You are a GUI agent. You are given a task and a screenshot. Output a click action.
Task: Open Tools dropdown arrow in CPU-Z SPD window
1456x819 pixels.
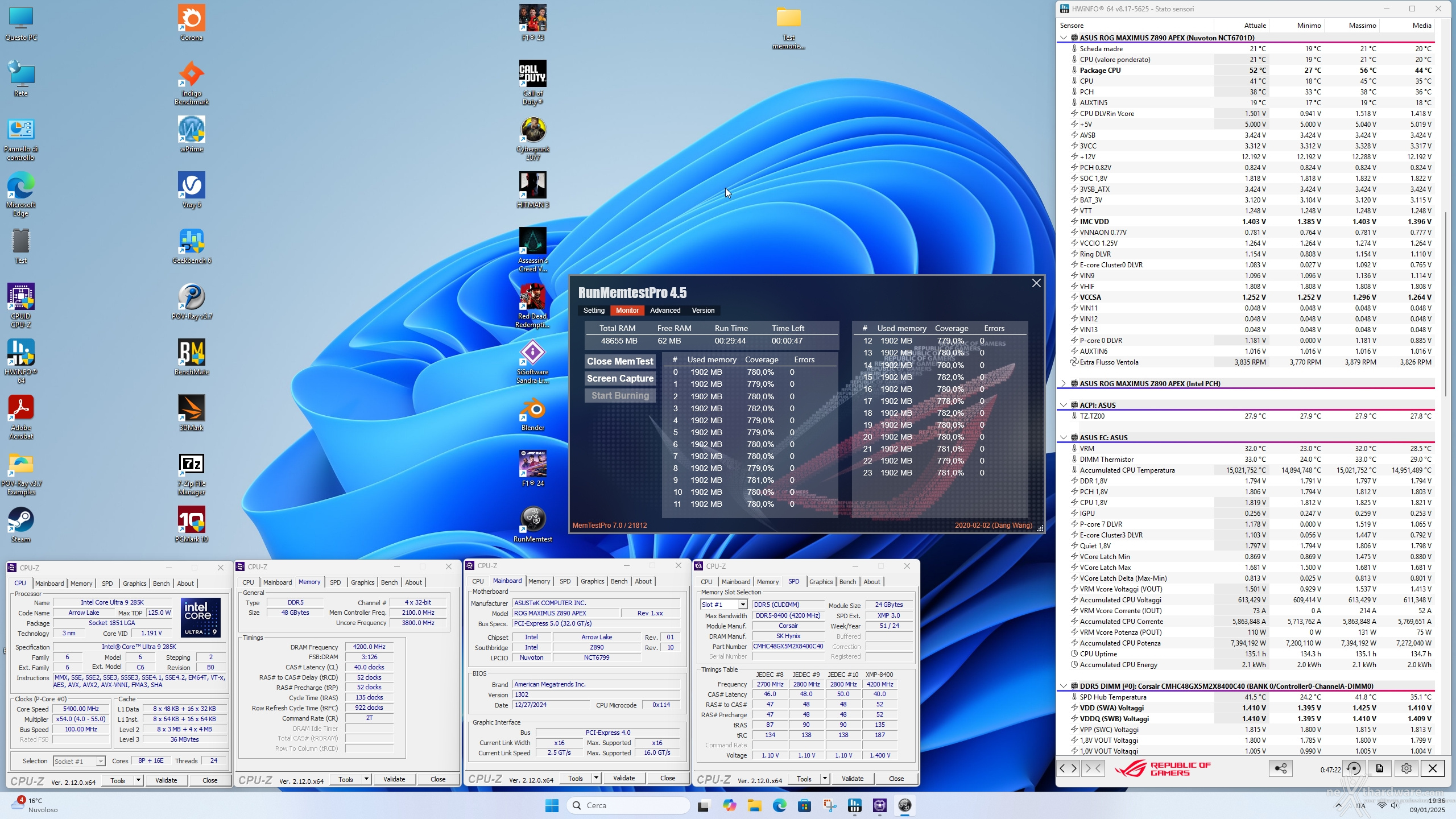point(825,779)
